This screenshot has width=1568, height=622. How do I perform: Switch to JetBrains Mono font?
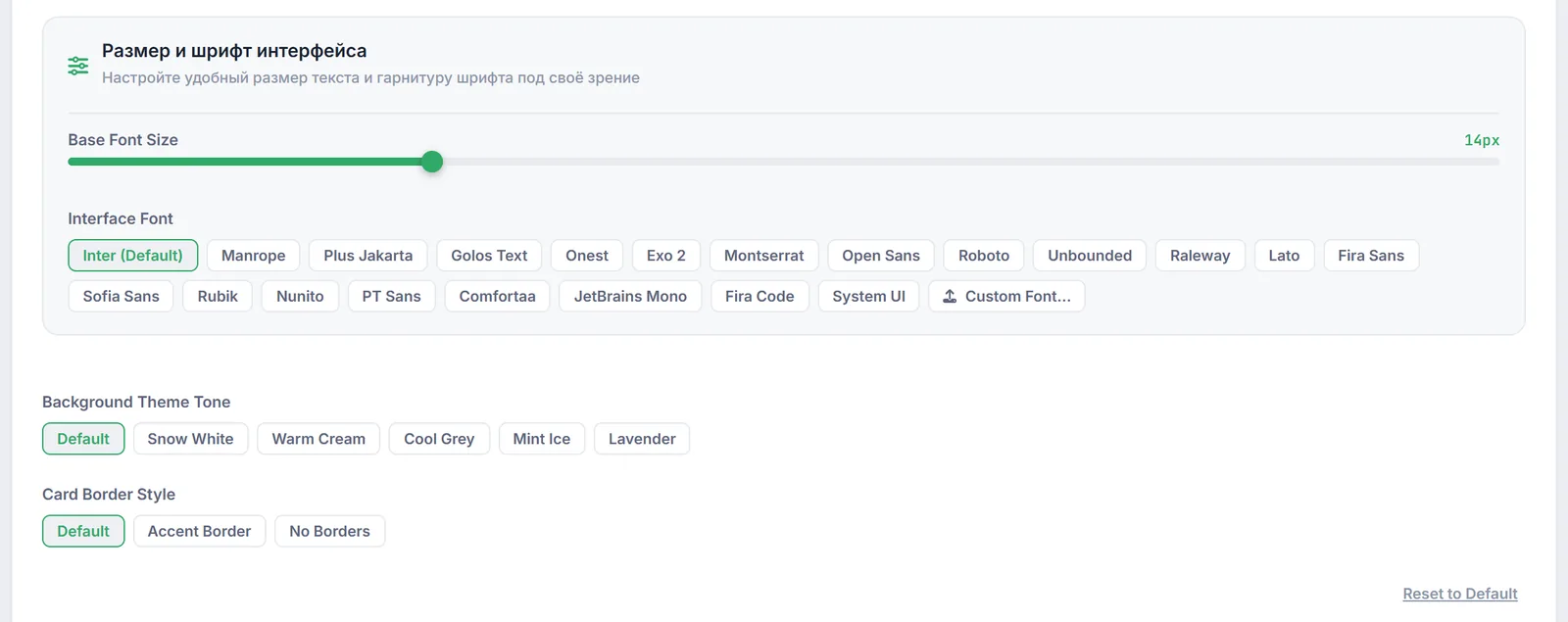click(630, 296)
